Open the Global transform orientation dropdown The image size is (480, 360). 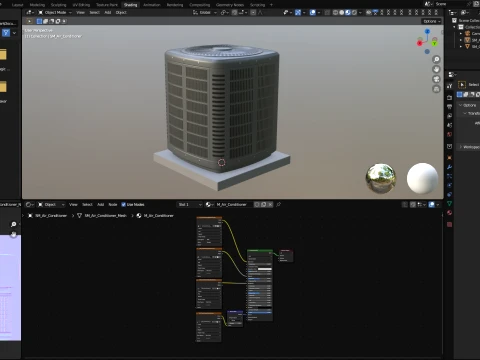[x=205, y=12]
